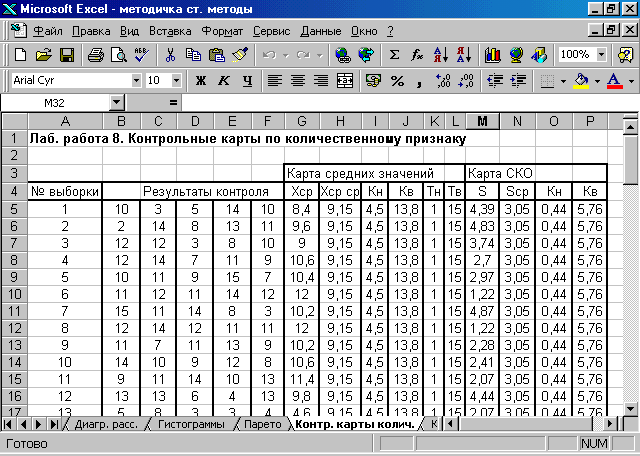The image size is (640, 456).
Task: Cut selection with the scissors icon
Action: pos(170,54)
